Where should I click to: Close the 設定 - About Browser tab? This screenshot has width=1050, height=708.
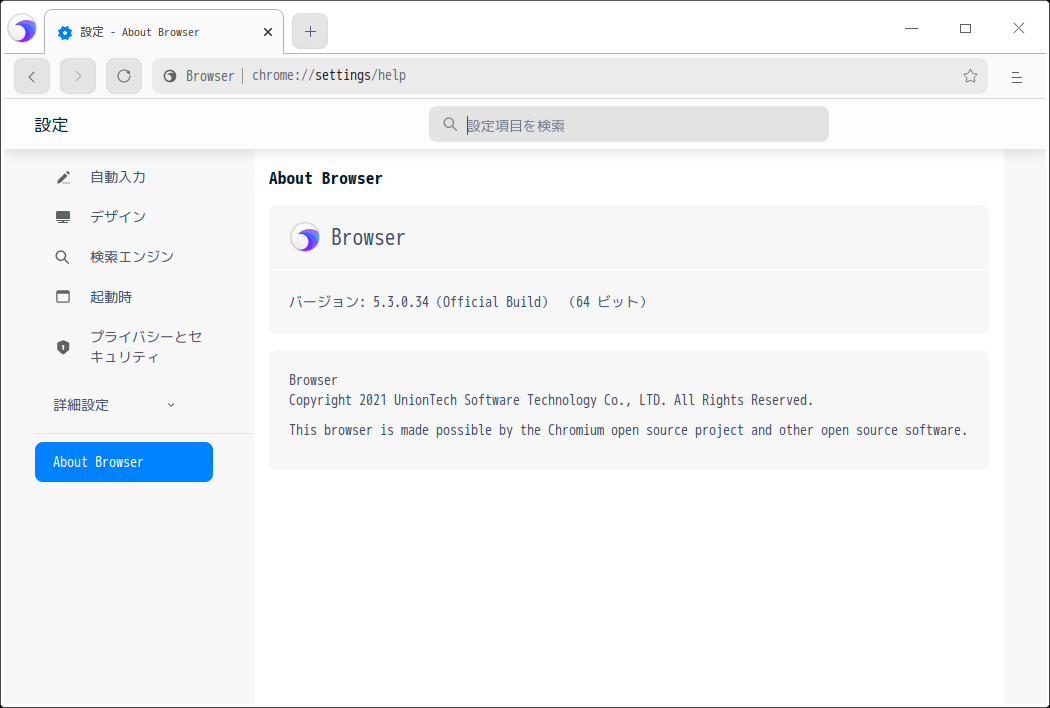coord(268,32)
